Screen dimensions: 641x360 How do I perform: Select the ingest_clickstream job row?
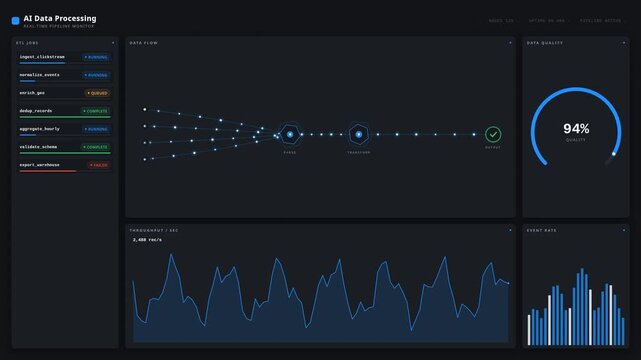click(x=65, y=58)
